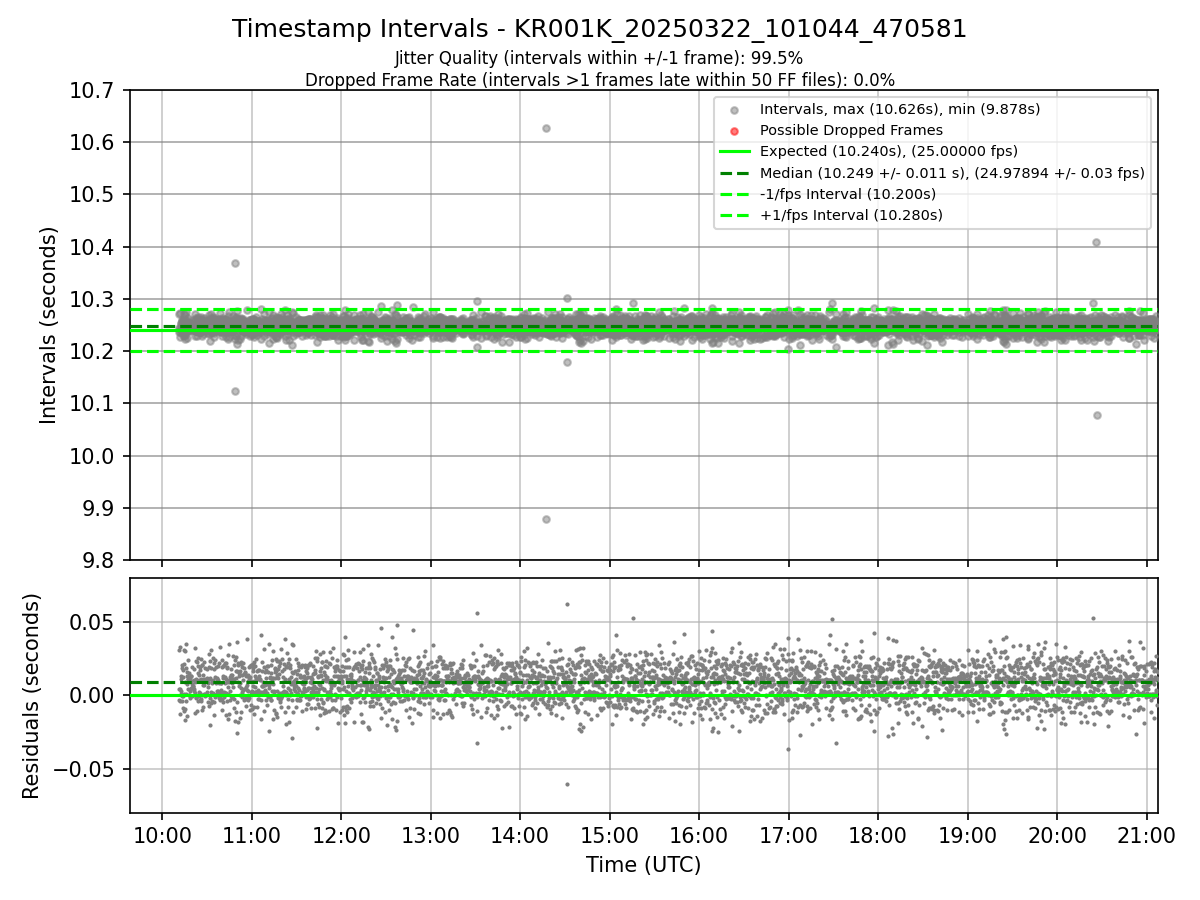This screenshot has width=1200, height=900.
Task: Click legend entry 'Expected (10.240s), (25.00000 fps)'
Action: pyautogui.click(x=889, y=151)
